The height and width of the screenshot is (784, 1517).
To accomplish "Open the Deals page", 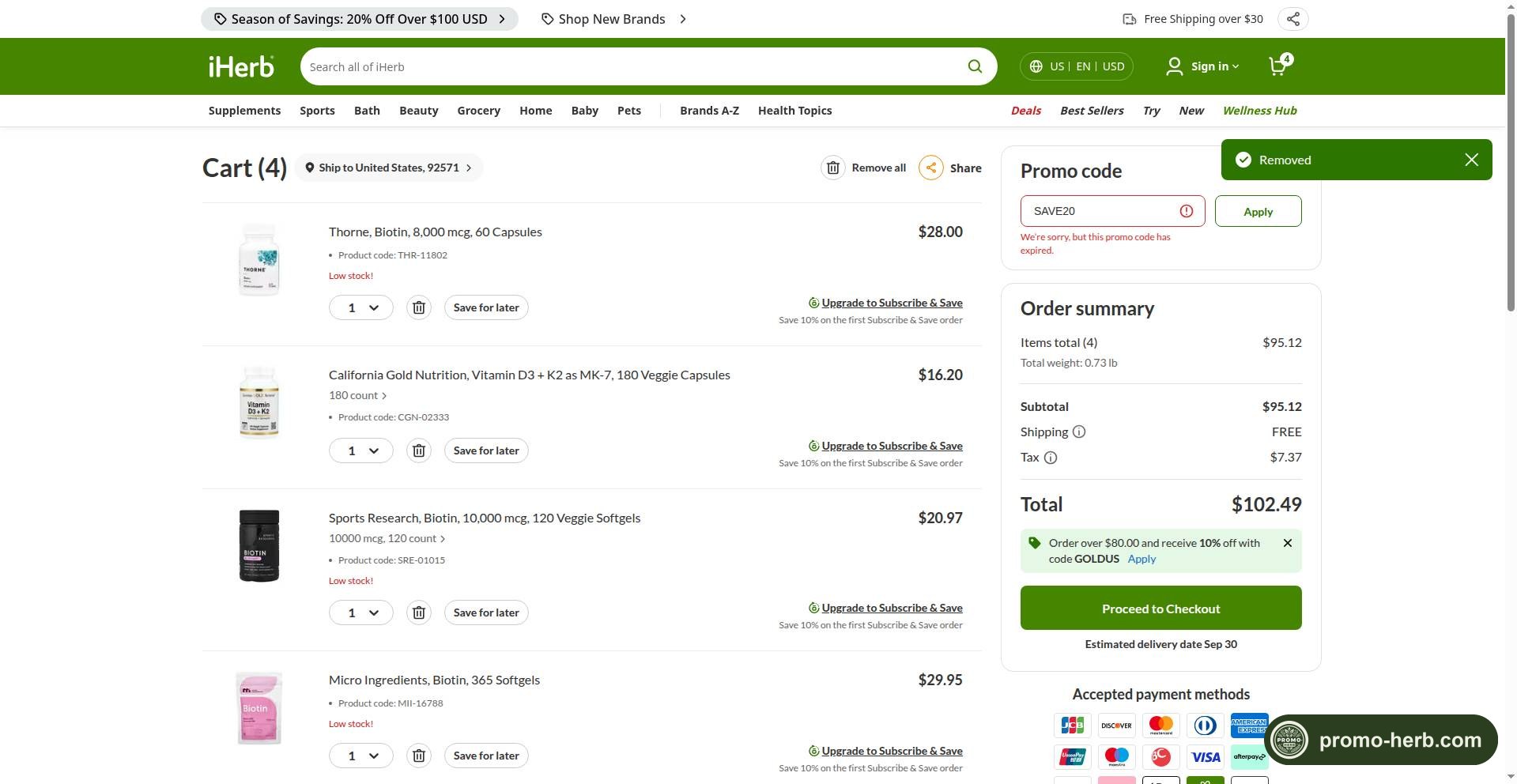I will 1025,111.
